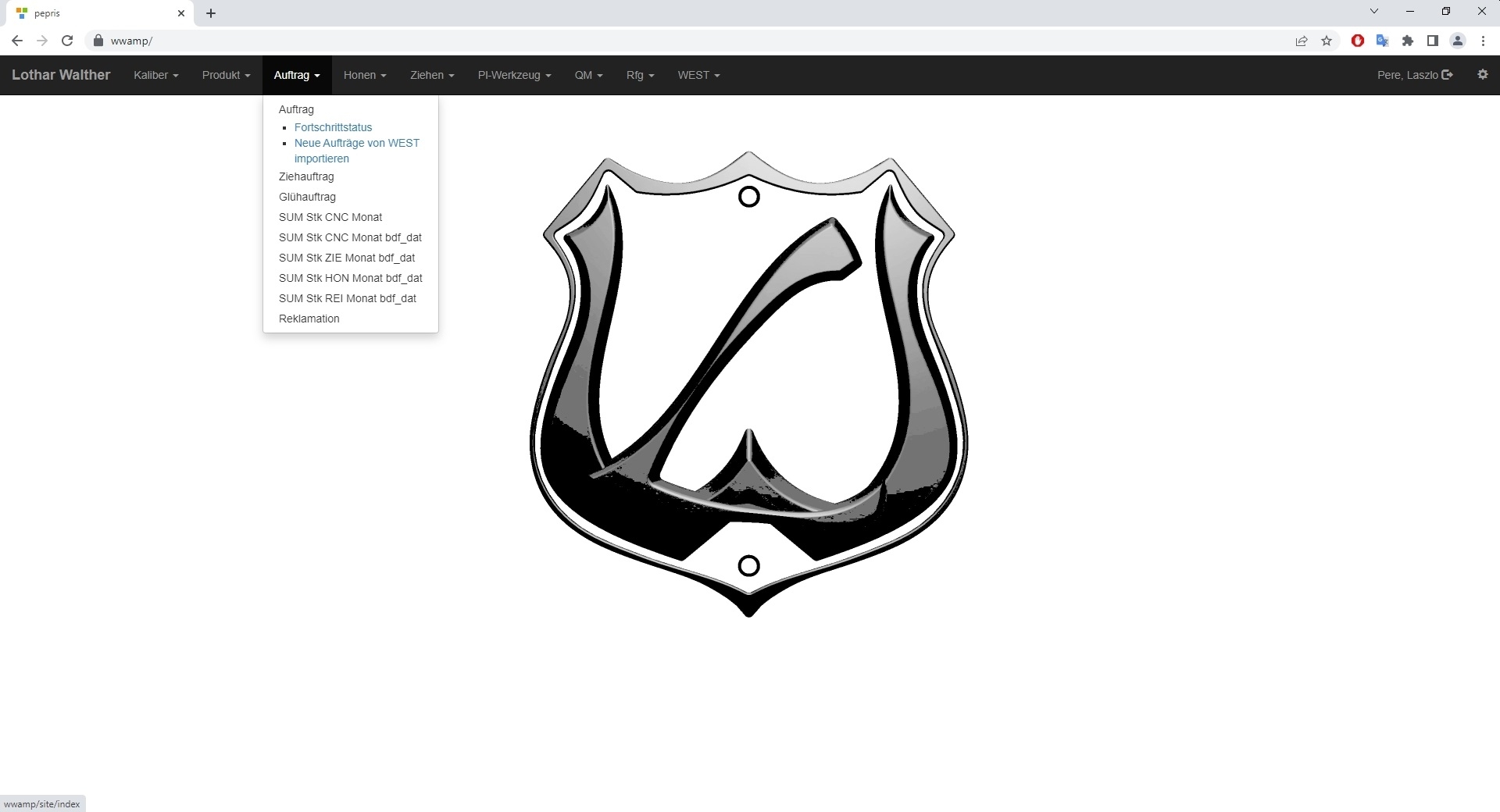
Task: Open Chrome three-dot menu
Action: (1483, 41)
